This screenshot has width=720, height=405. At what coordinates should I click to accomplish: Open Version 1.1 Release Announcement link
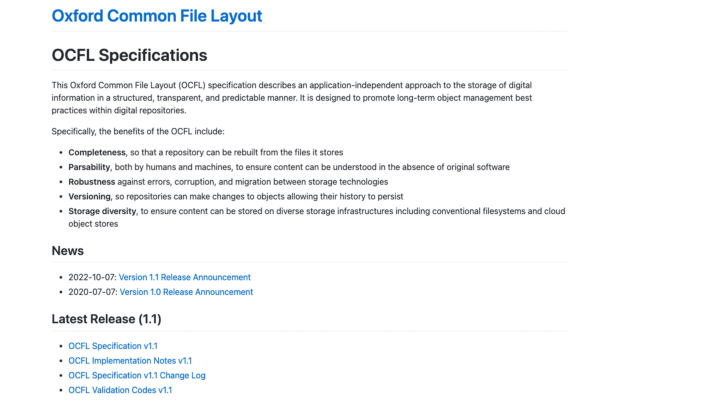click(x=185, y=277)
